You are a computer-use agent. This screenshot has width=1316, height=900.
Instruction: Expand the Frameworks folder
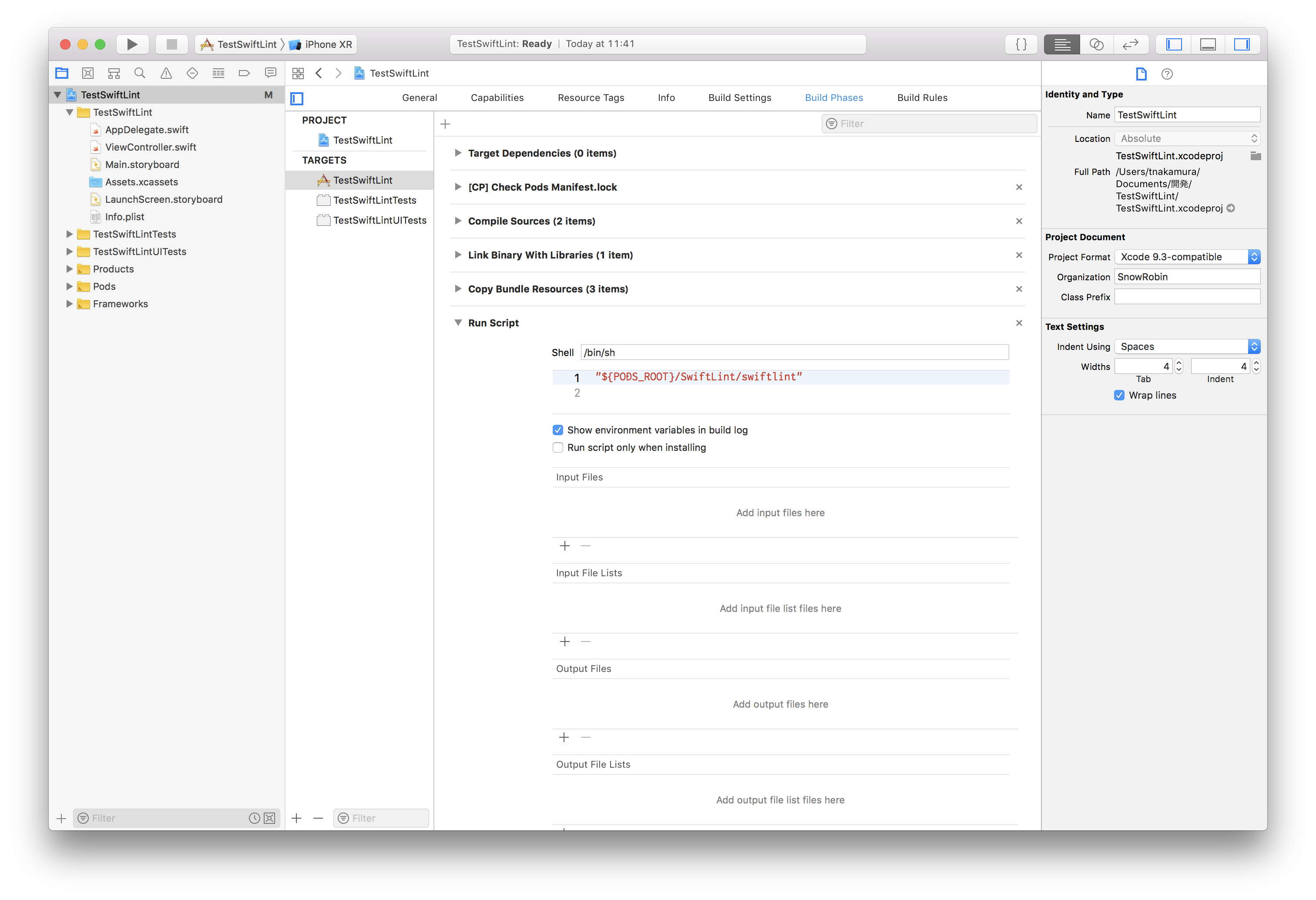[69, 304]
